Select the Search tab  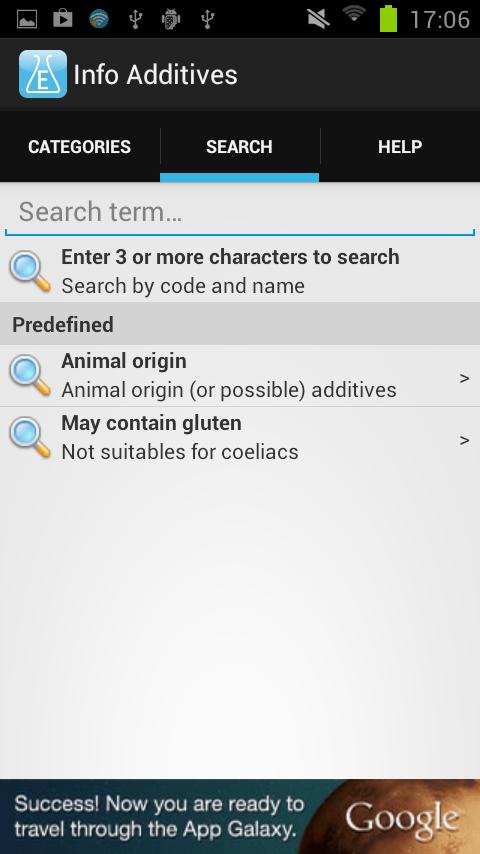click(239, 147)
